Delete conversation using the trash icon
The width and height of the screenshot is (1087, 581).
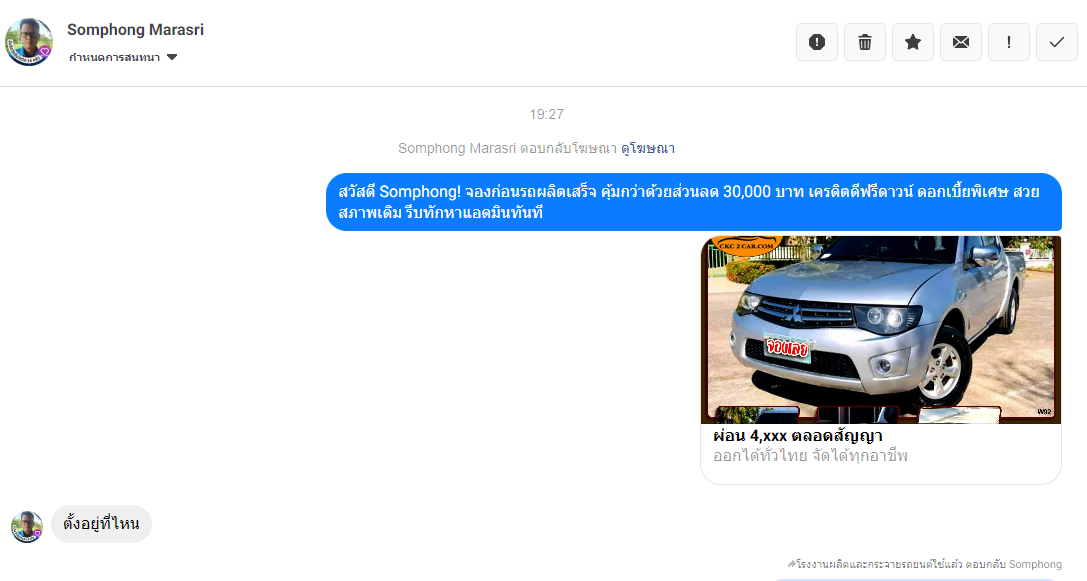coord(864,42)
